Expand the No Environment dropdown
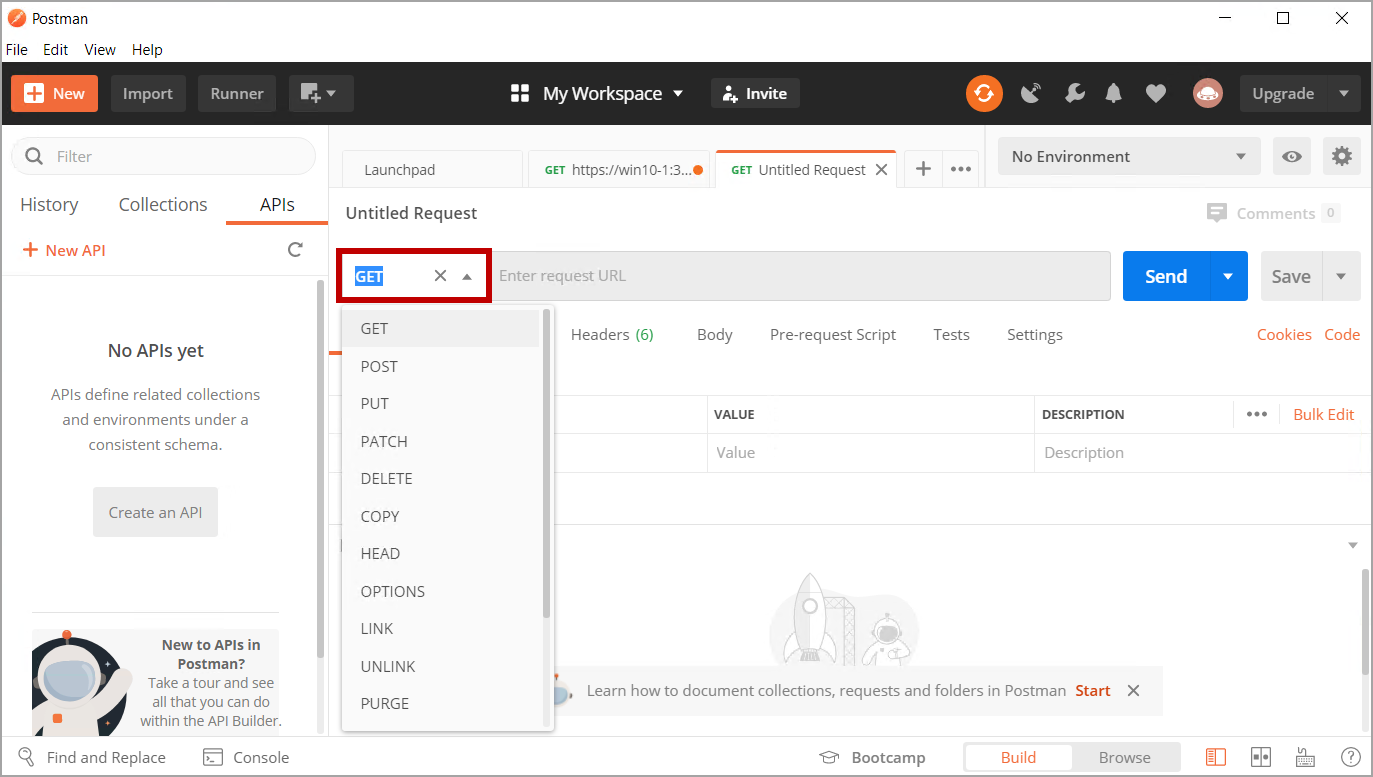 coord(1129,156)
